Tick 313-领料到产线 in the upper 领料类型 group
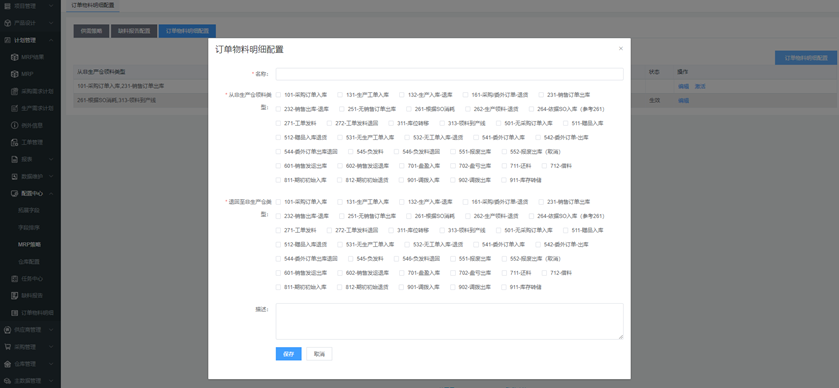 [x=442, y=123]
